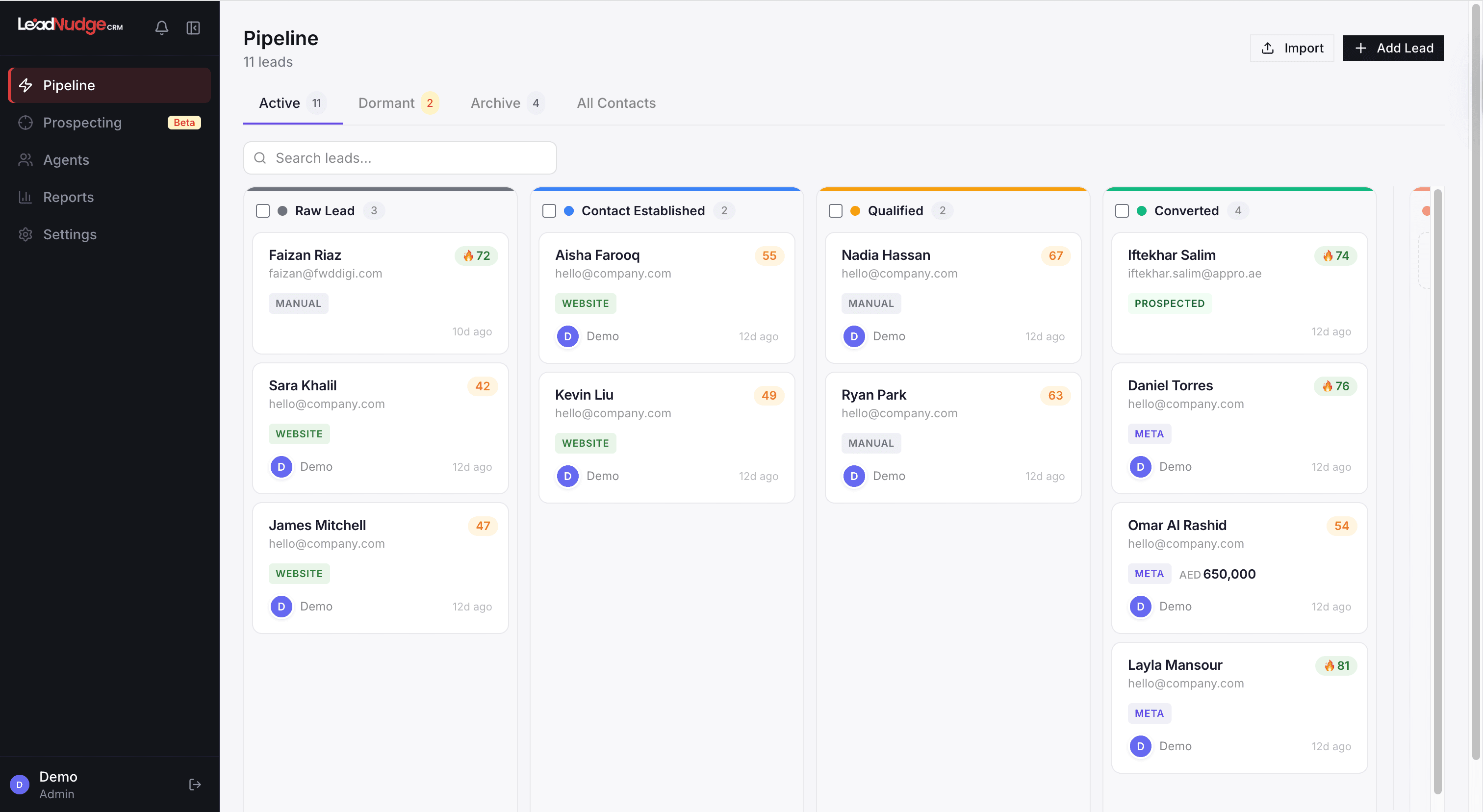Click the Demo avatar on Sara Khalil card
1483x812 pixels.
(281, 467)
